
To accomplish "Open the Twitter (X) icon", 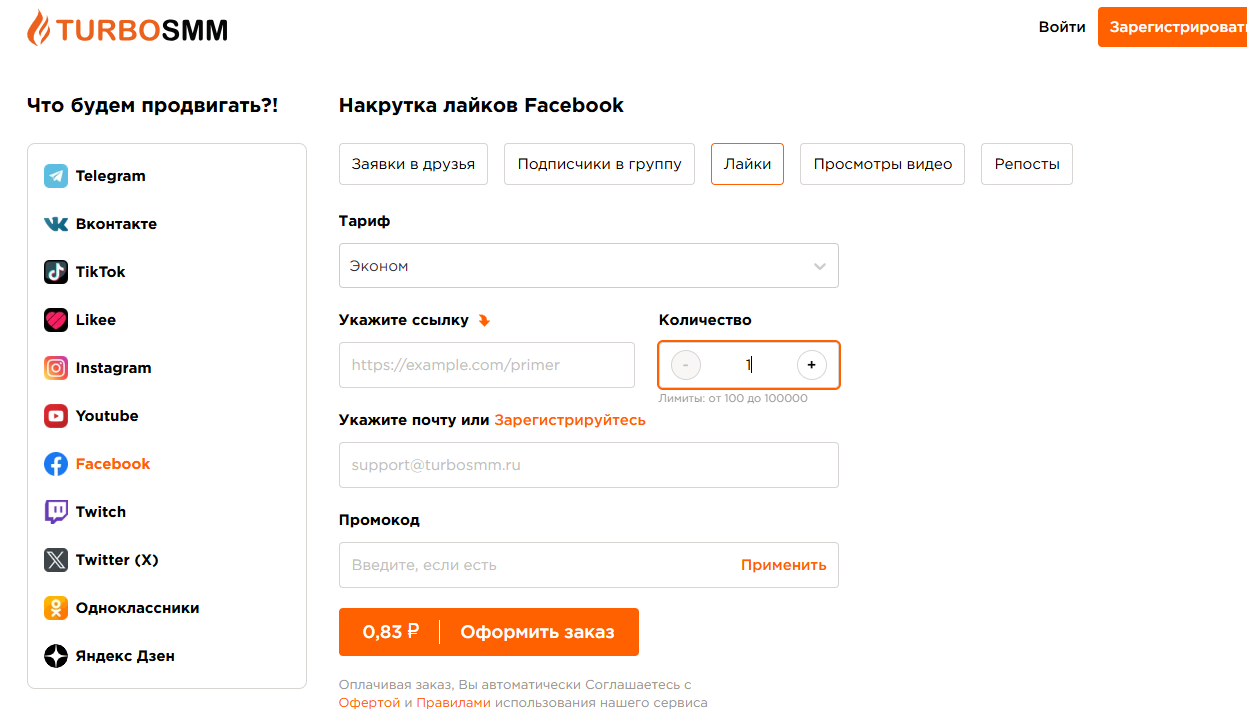I will click(x=56, y=560).
